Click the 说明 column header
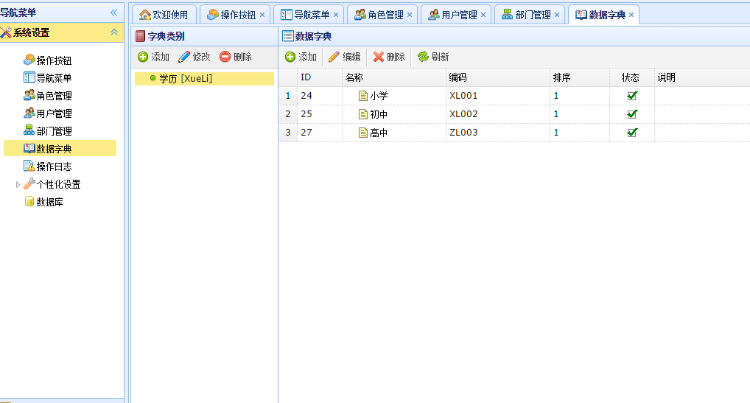 (702, 77)
